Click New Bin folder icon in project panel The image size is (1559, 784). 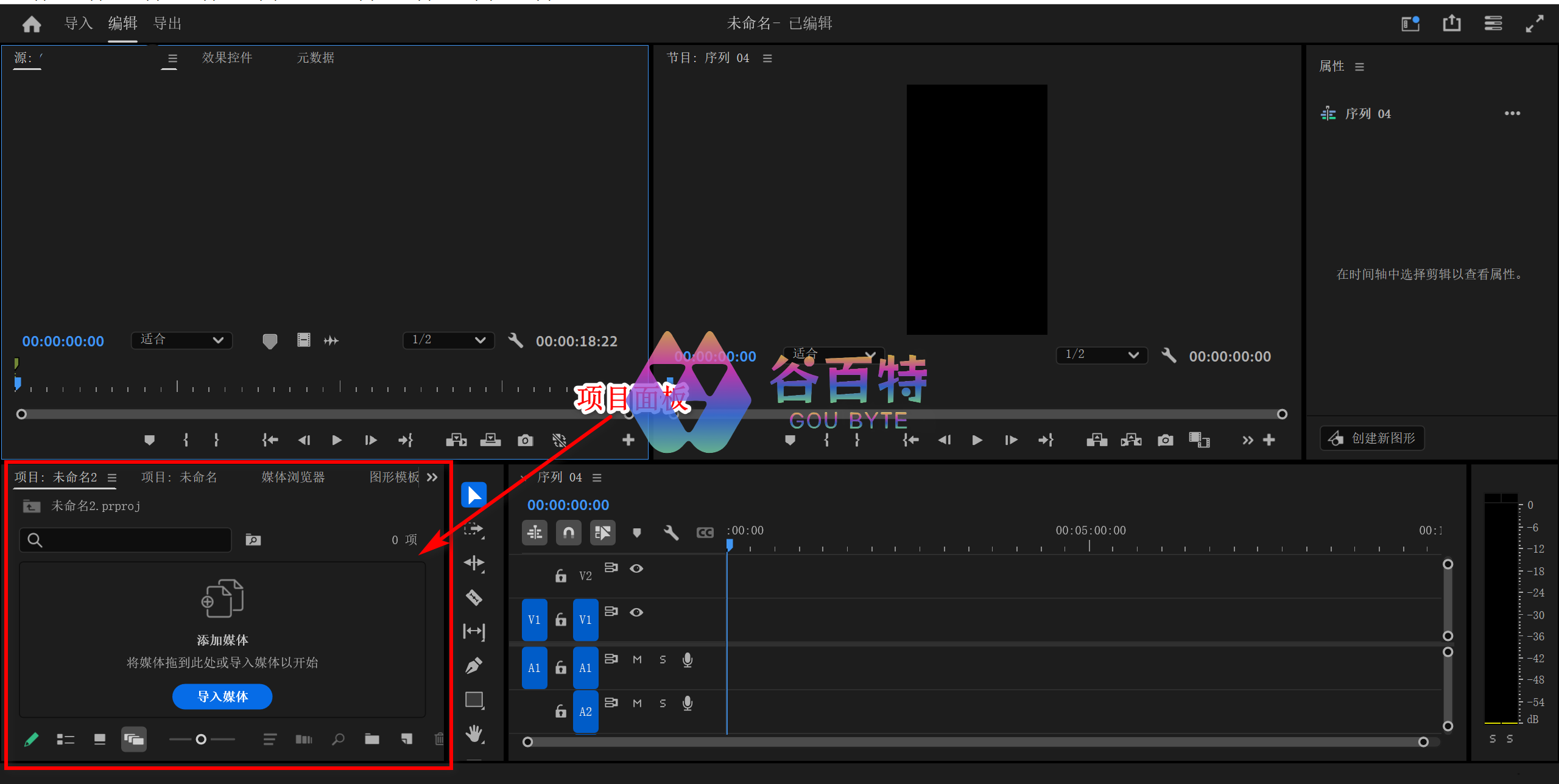pos(372,739)
